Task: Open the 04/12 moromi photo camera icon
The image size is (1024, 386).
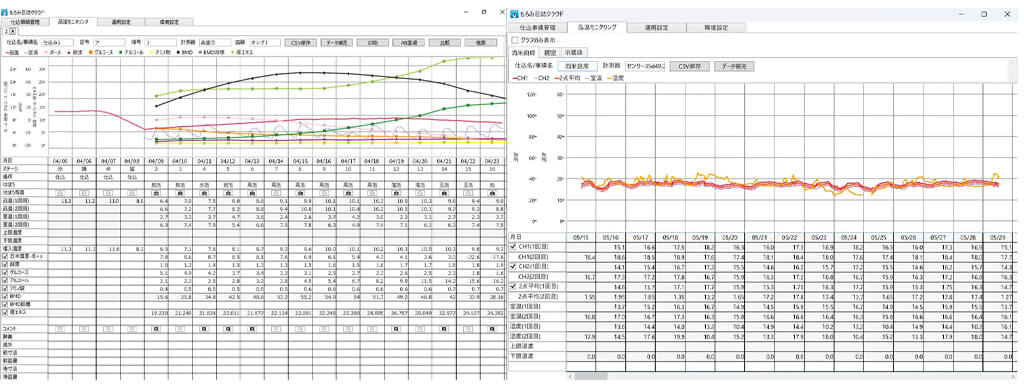Action: point(229,193)
